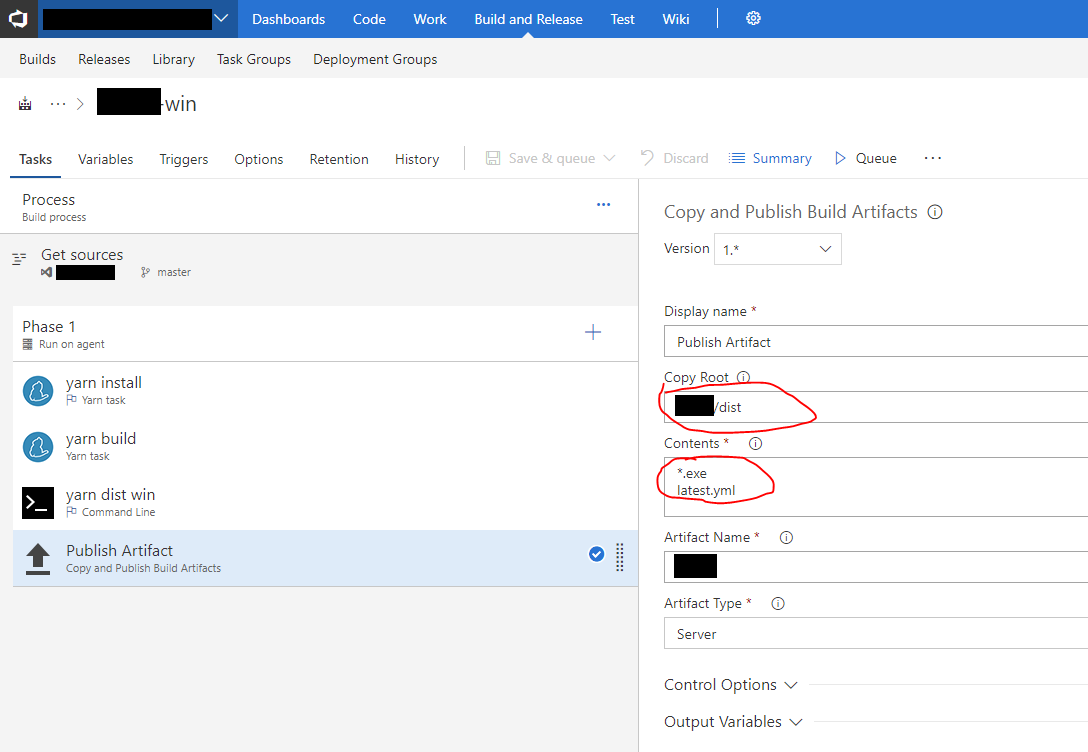The height and width of the screenshot is (752, 1088).
Task: Click the master branch label
Action: (173, 272)
